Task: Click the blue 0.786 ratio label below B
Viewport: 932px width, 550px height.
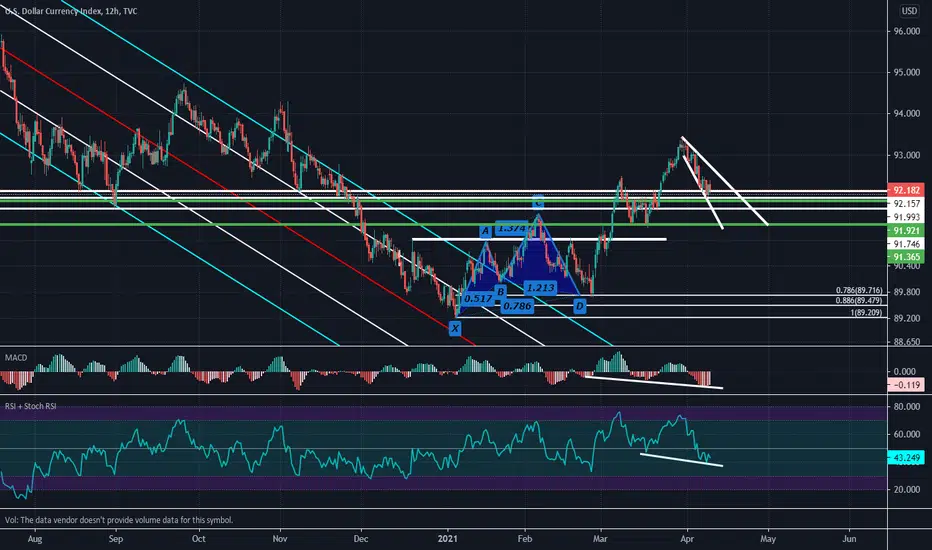Action: point(517,306)
